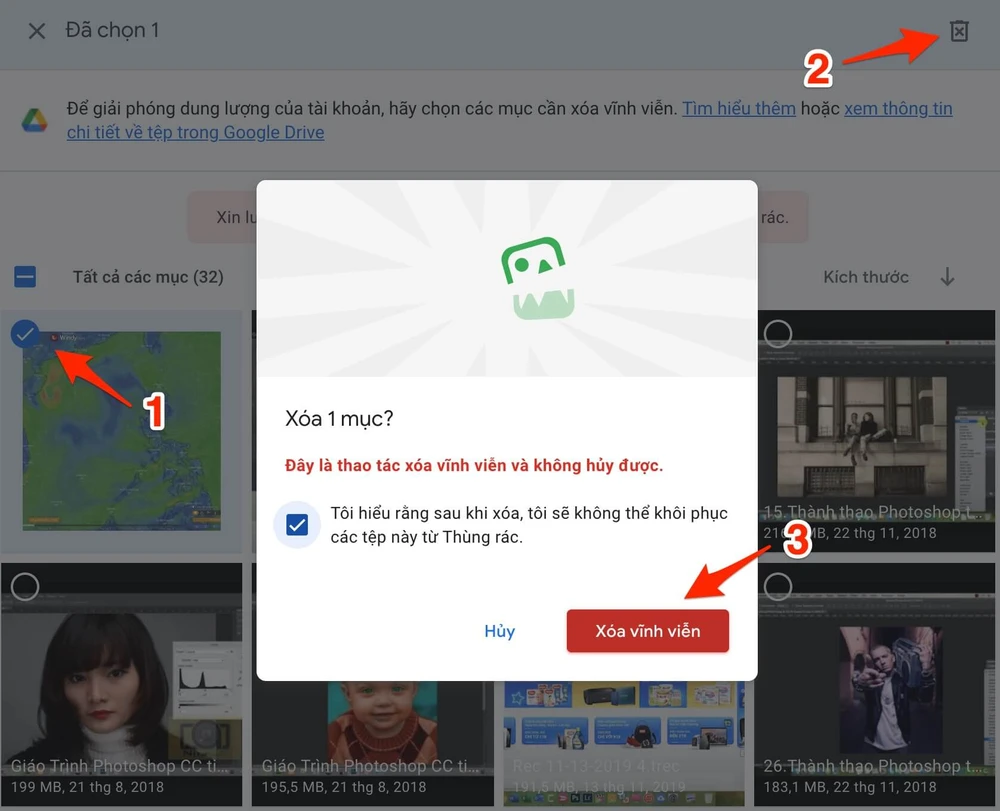The width and height of the screenshot is (1000, 811).
Task: Open "xem thông tin chi tiết" Google Drive link
Action: point(898,109)
